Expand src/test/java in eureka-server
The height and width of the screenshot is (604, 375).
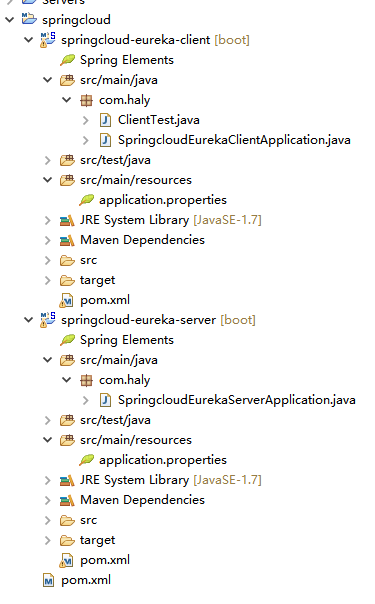point(47,420)
